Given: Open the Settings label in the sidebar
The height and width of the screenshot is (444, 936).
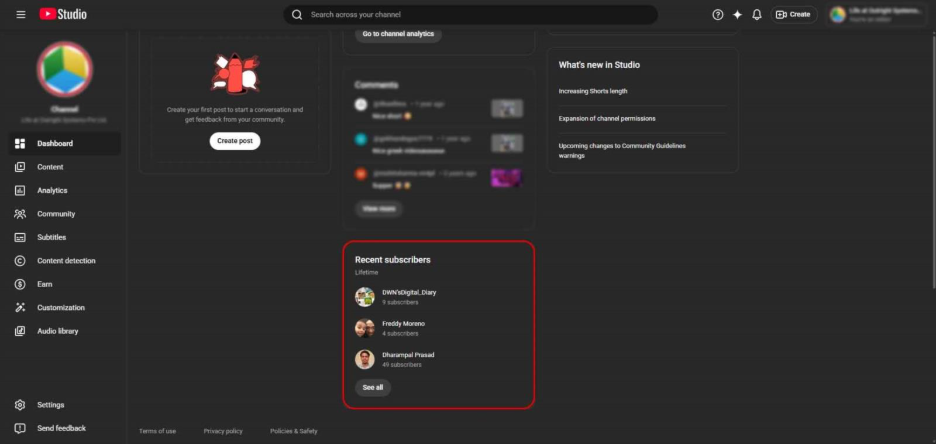Looking at the screenshot, I should coord(51,405).
